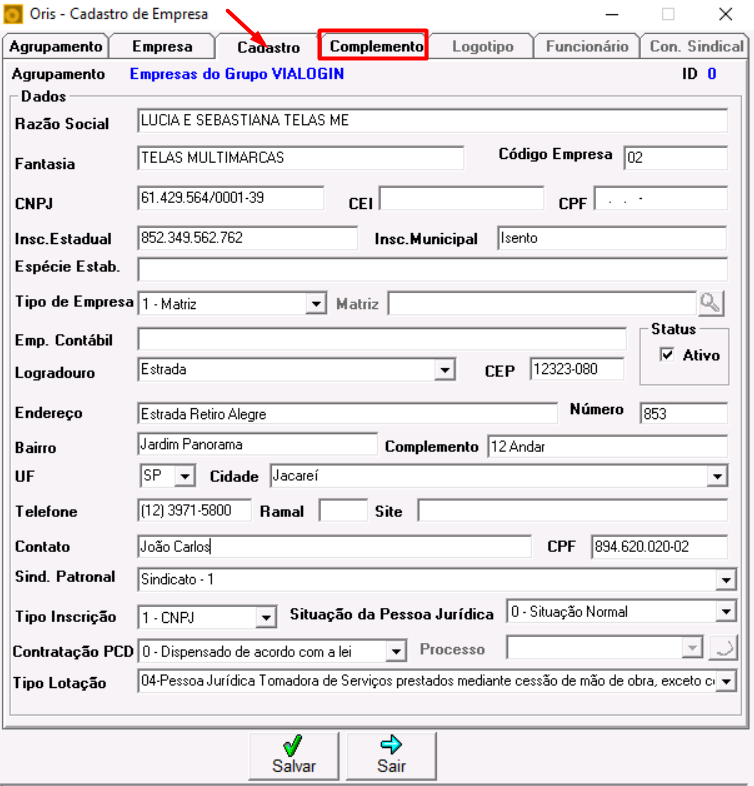Close the Cadastro de Empresa window
The height and width of the screenshot is (786, 754).
tap(725, 14)
